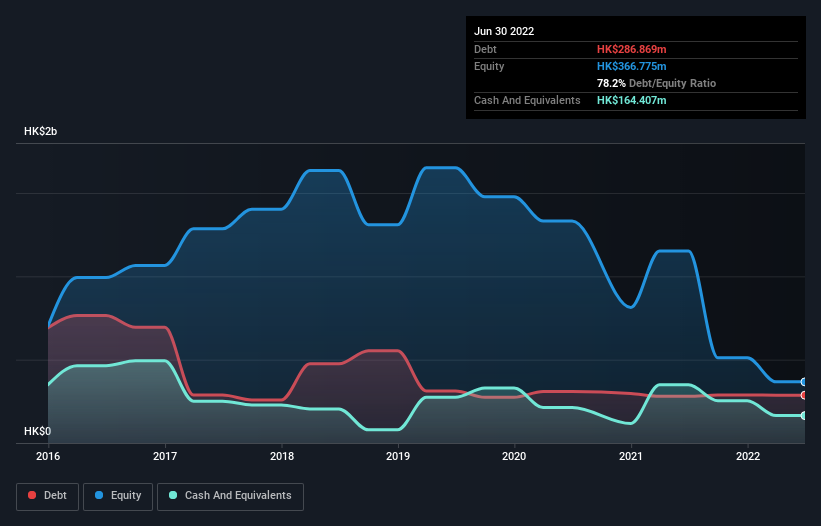Click the Equity row label in tooltip

[x=489, y=66]
